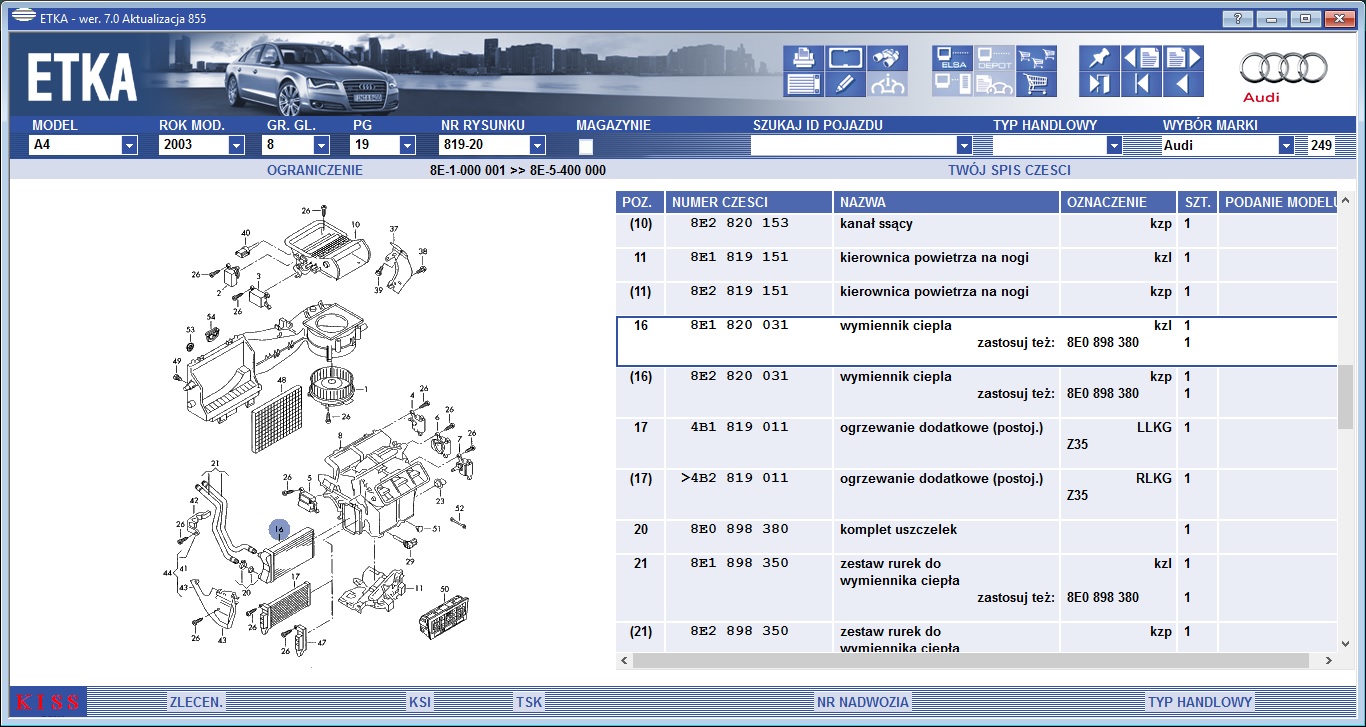1366x727 pixels.
Task: Click the printer icon in the toolbar
Action: pos(803,58)
